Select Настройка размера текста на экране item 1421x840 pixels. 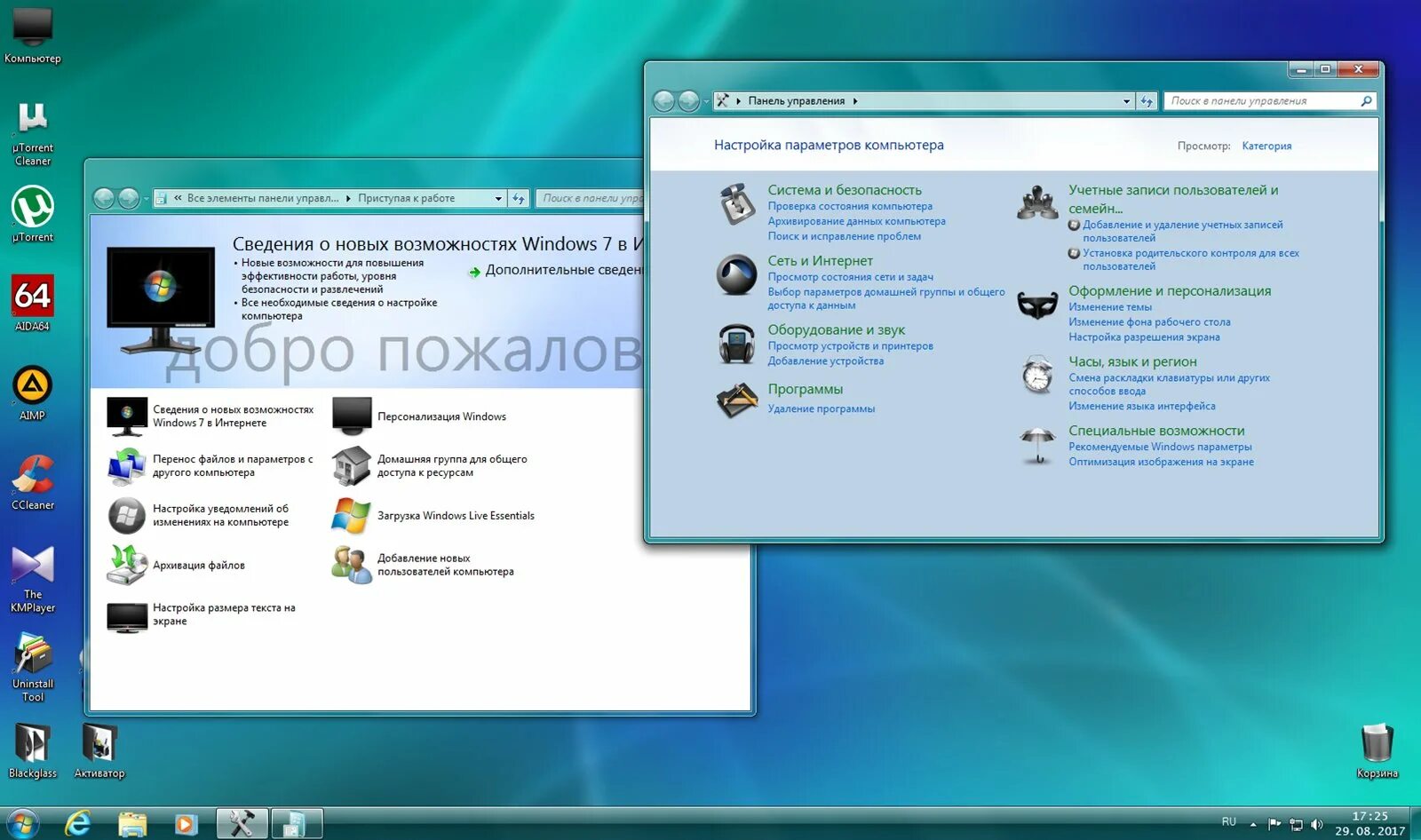pyautogui.click(x=202, y=614)
